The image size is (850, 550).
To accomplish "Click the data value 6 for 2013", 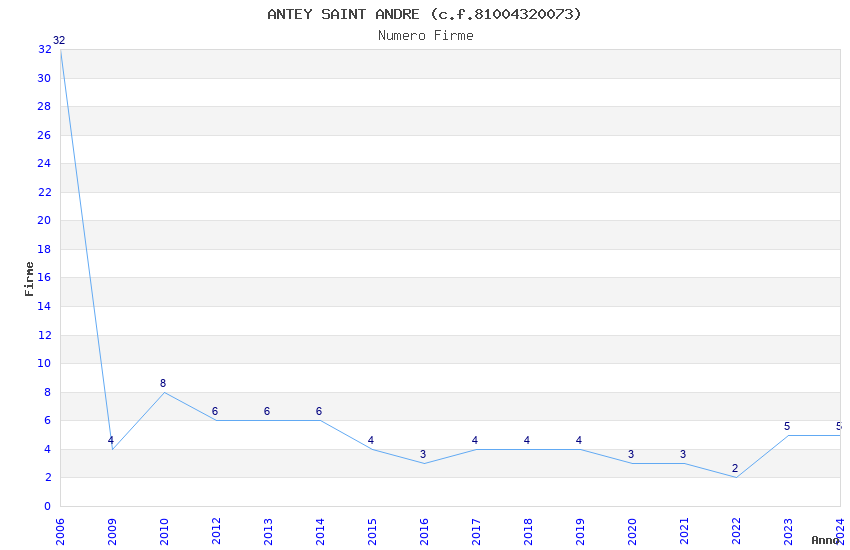I will click(267, 411).
